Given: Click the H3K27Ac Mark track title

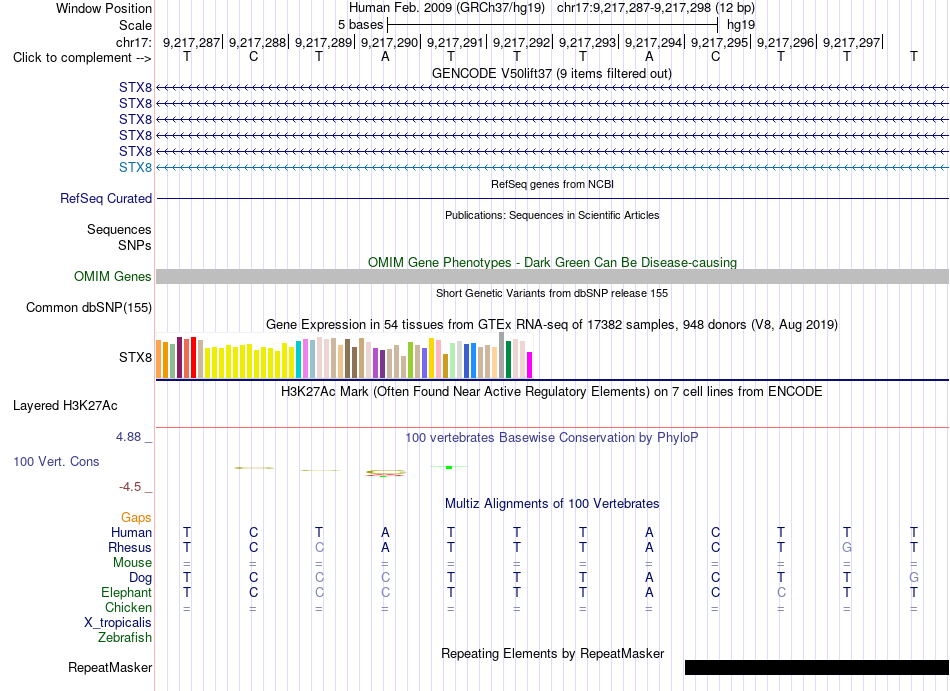Looking at the screenshot, I should pyautogui.click(x=552, y=392).
